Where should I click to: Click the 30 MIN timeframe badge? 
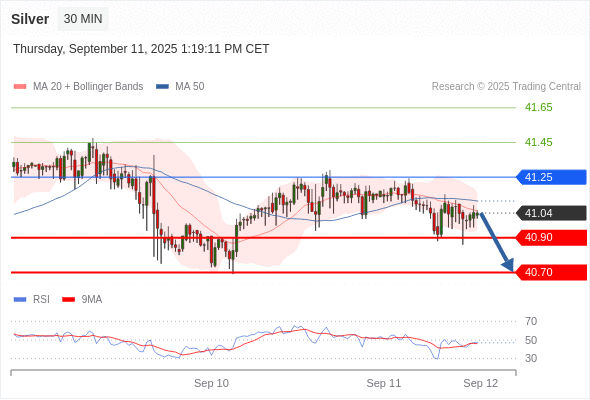pos(83,19)
